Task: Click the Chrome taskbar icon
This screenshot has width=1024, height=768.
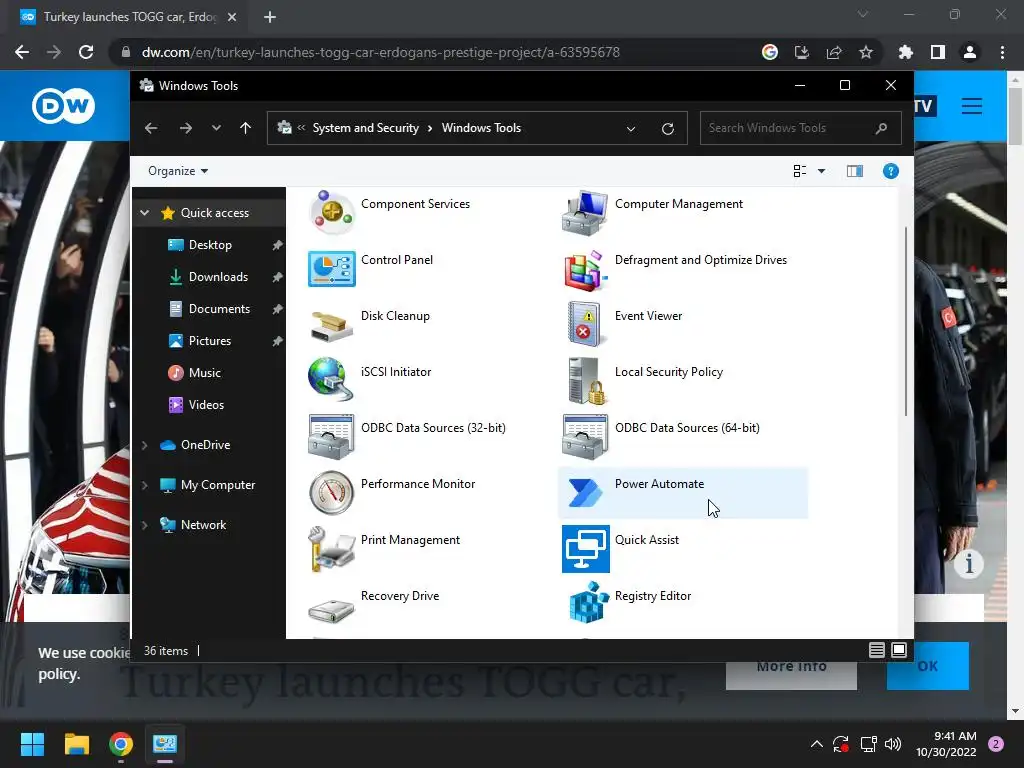Action: pos(121,744)
